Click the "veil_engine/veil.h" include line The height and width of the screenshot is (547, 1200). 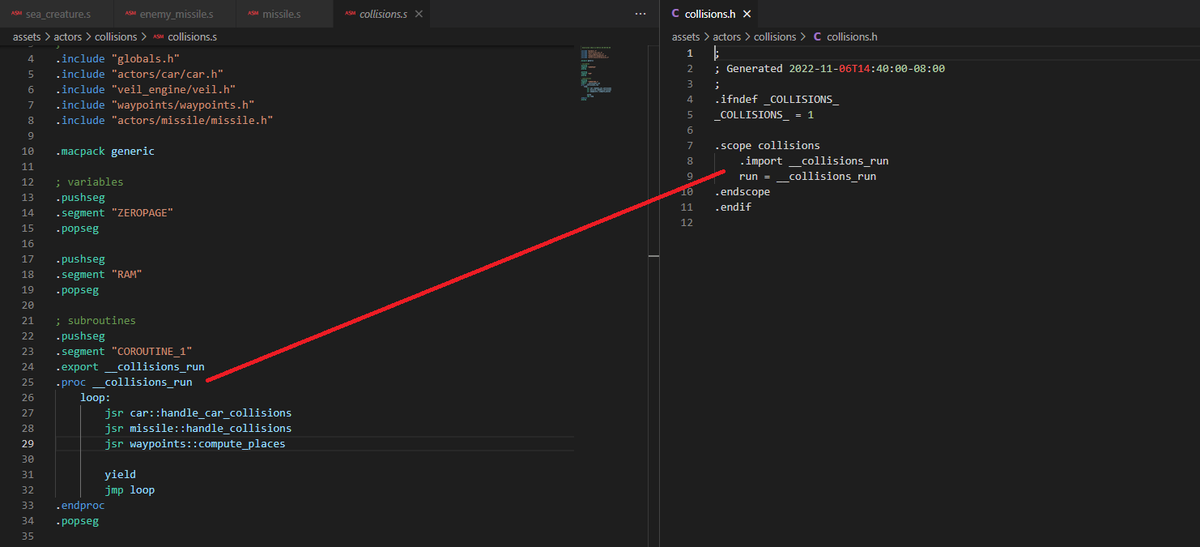pos(148,89)
